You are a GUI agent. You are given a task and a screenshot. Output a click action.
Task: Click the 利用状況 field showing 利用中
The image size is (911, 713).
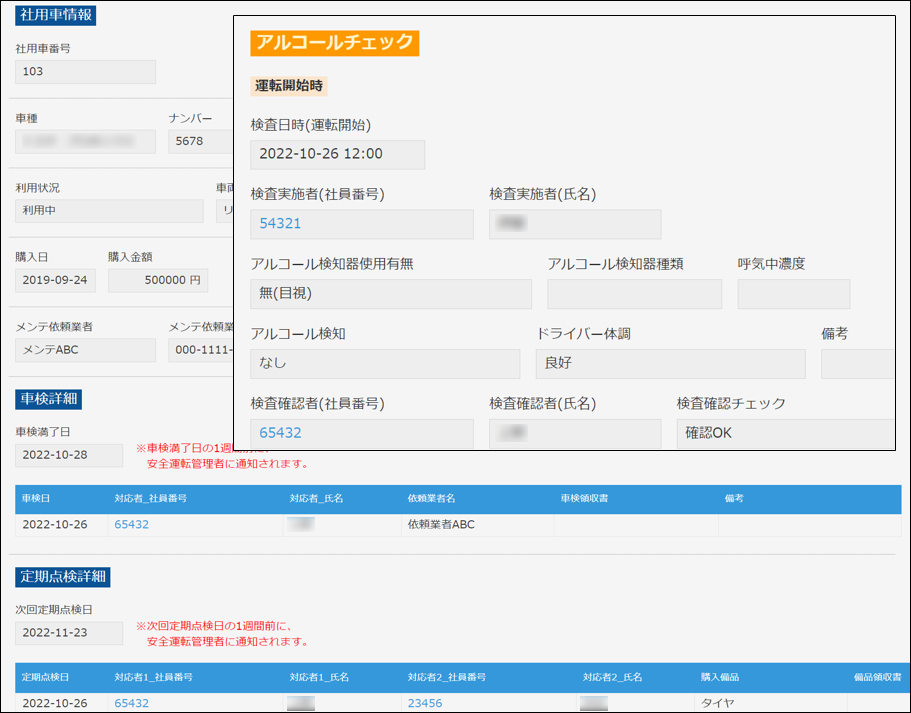point(109,211)
